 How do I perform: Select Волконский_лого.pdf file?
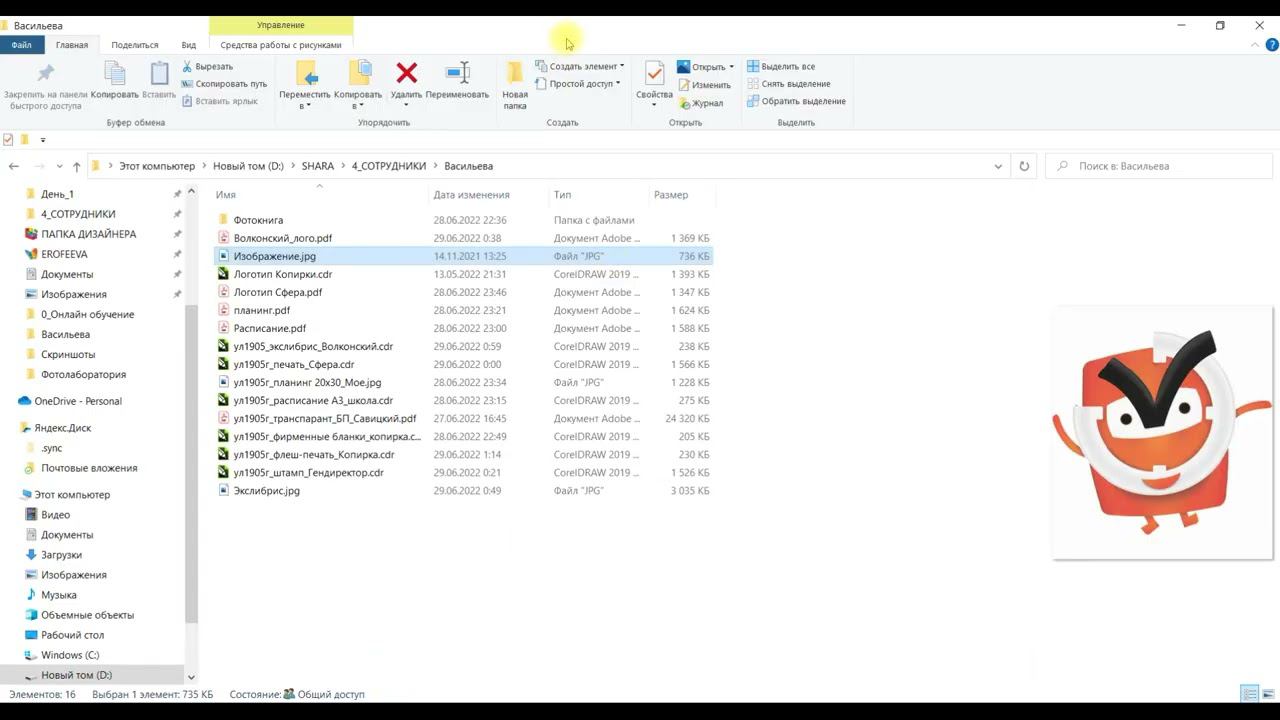click(283, 238)
